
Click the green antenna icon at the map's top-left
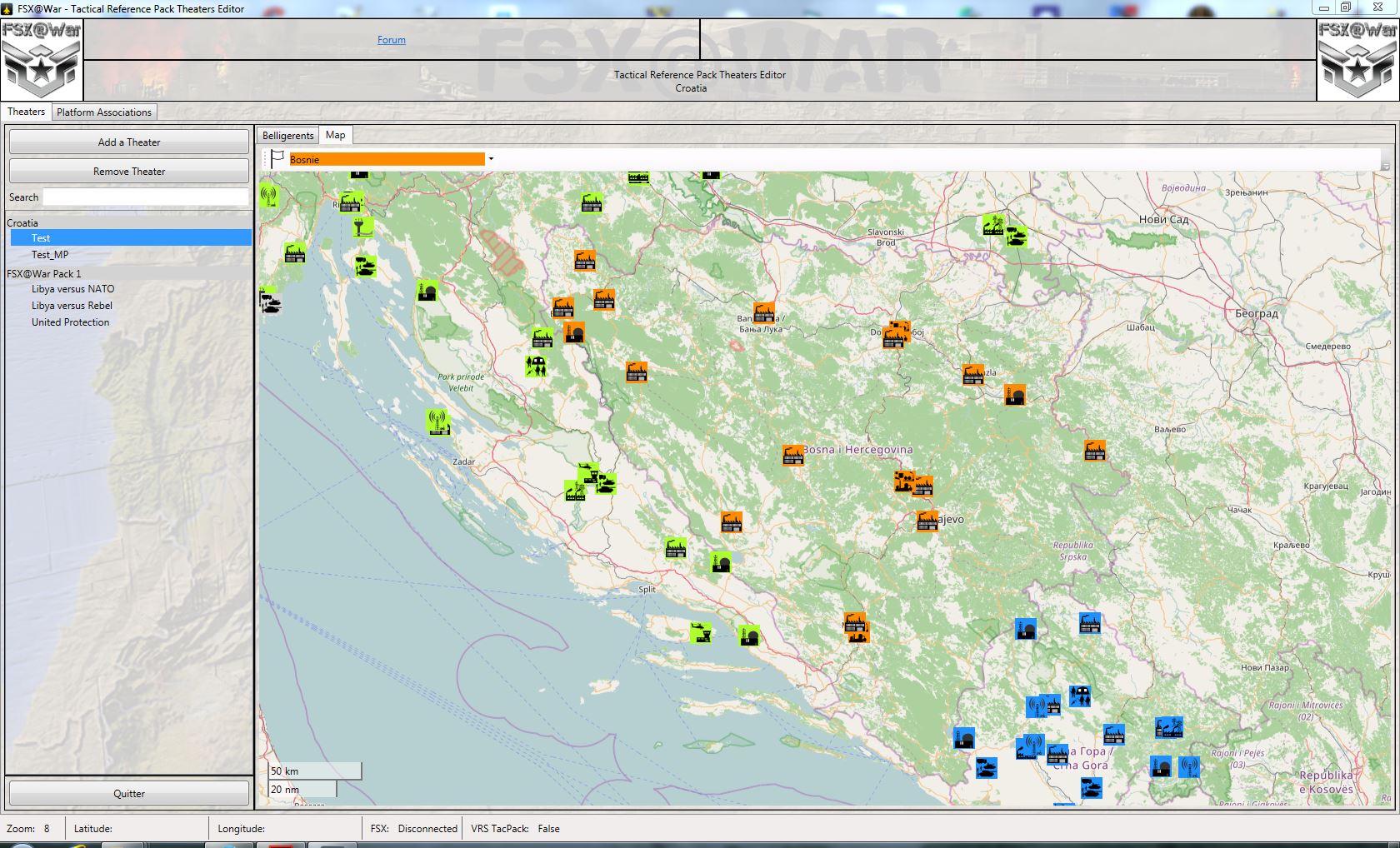(x=268, y=197)
